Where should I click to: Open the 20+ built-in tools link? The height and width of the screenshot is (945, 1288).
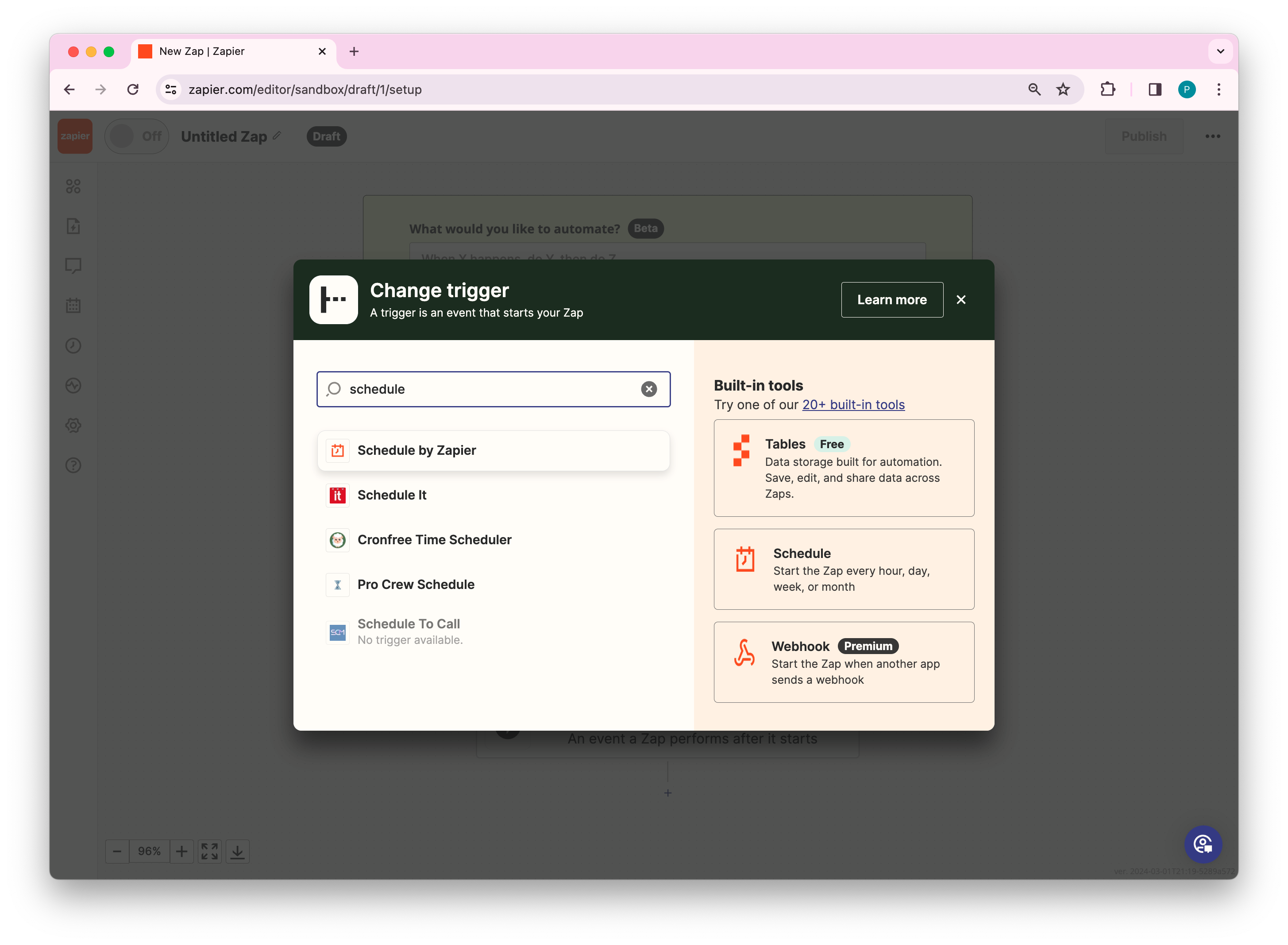pyautogui.click(x=853, y=404)
